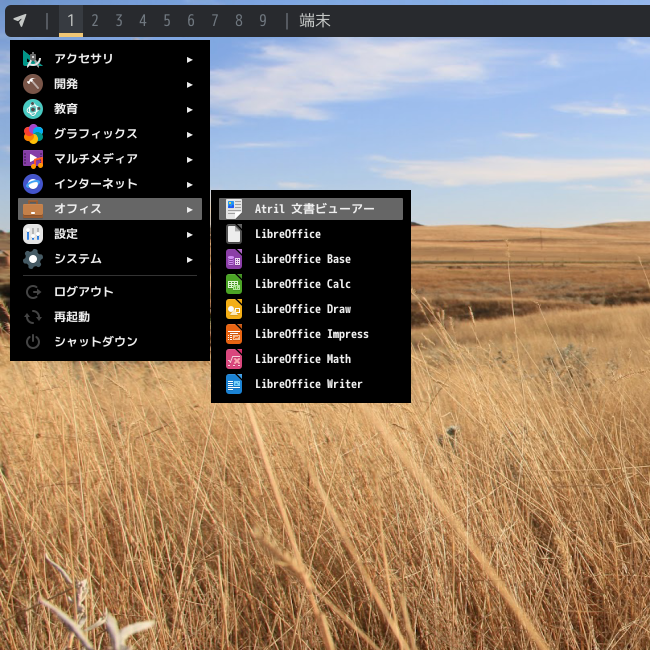This screenshot has height=650, width=650.
Task: Switch to workspace 4
Action: coord(143,20)
